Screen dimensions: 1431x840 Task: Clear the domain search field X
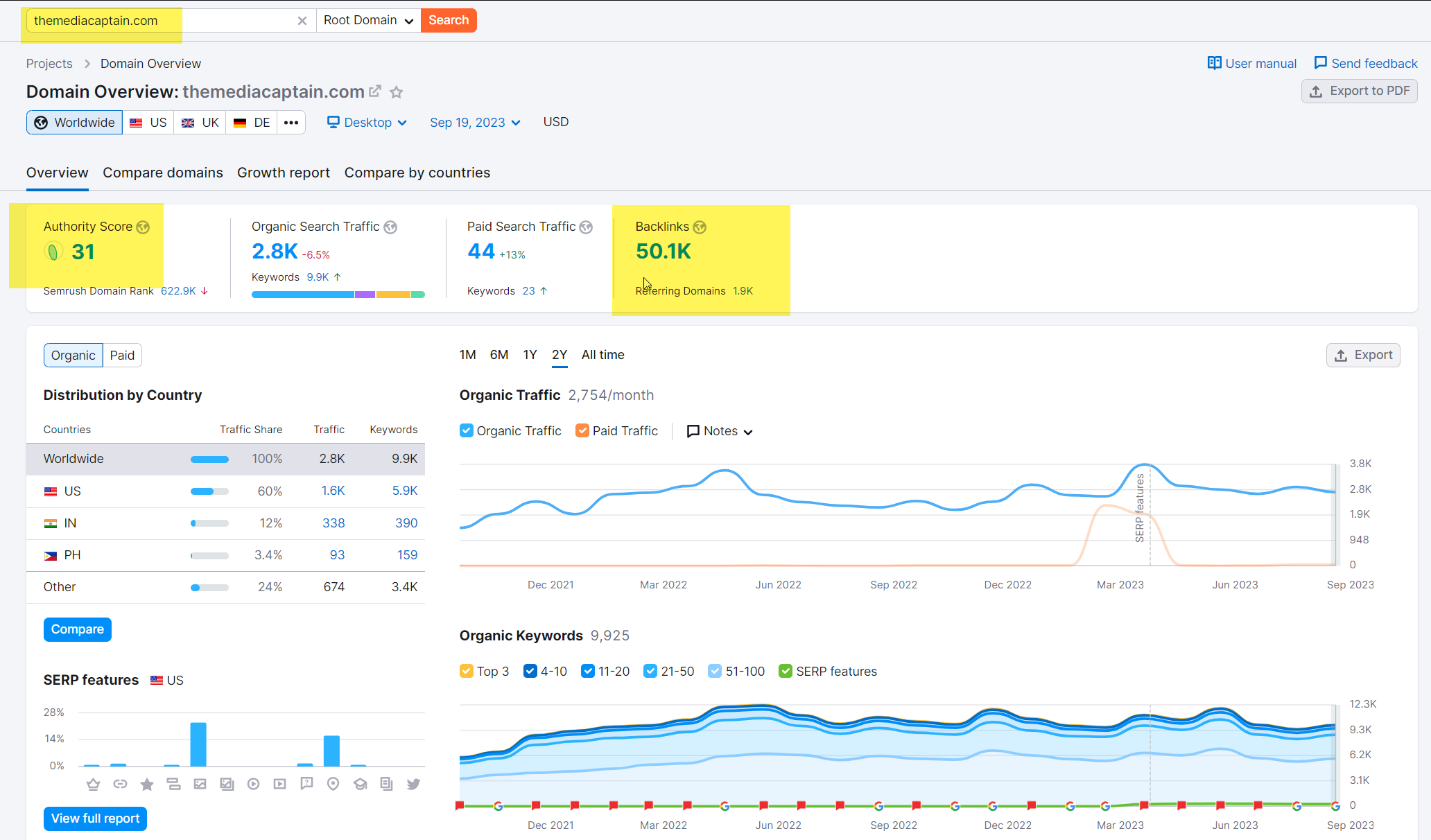pyautogui.click(x=302, y=21)
